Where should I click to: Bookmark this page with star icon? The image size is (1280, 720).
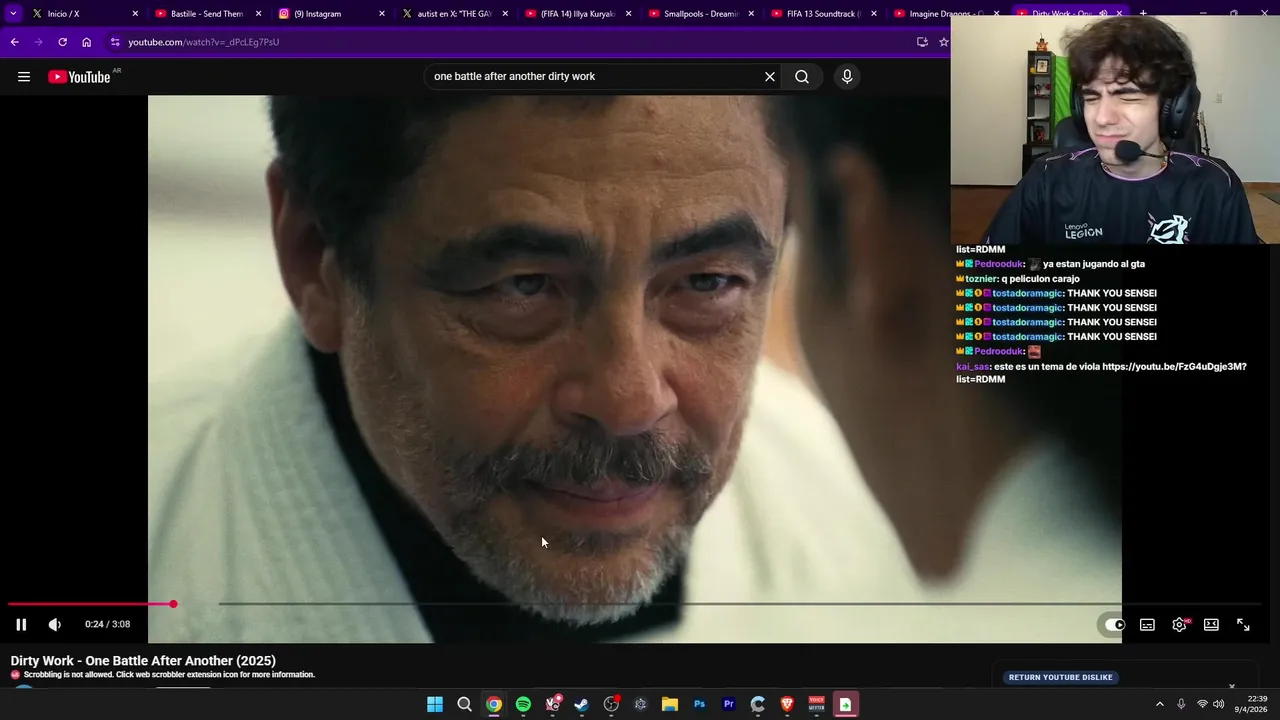pyautogui.click(x=942, y=42)
